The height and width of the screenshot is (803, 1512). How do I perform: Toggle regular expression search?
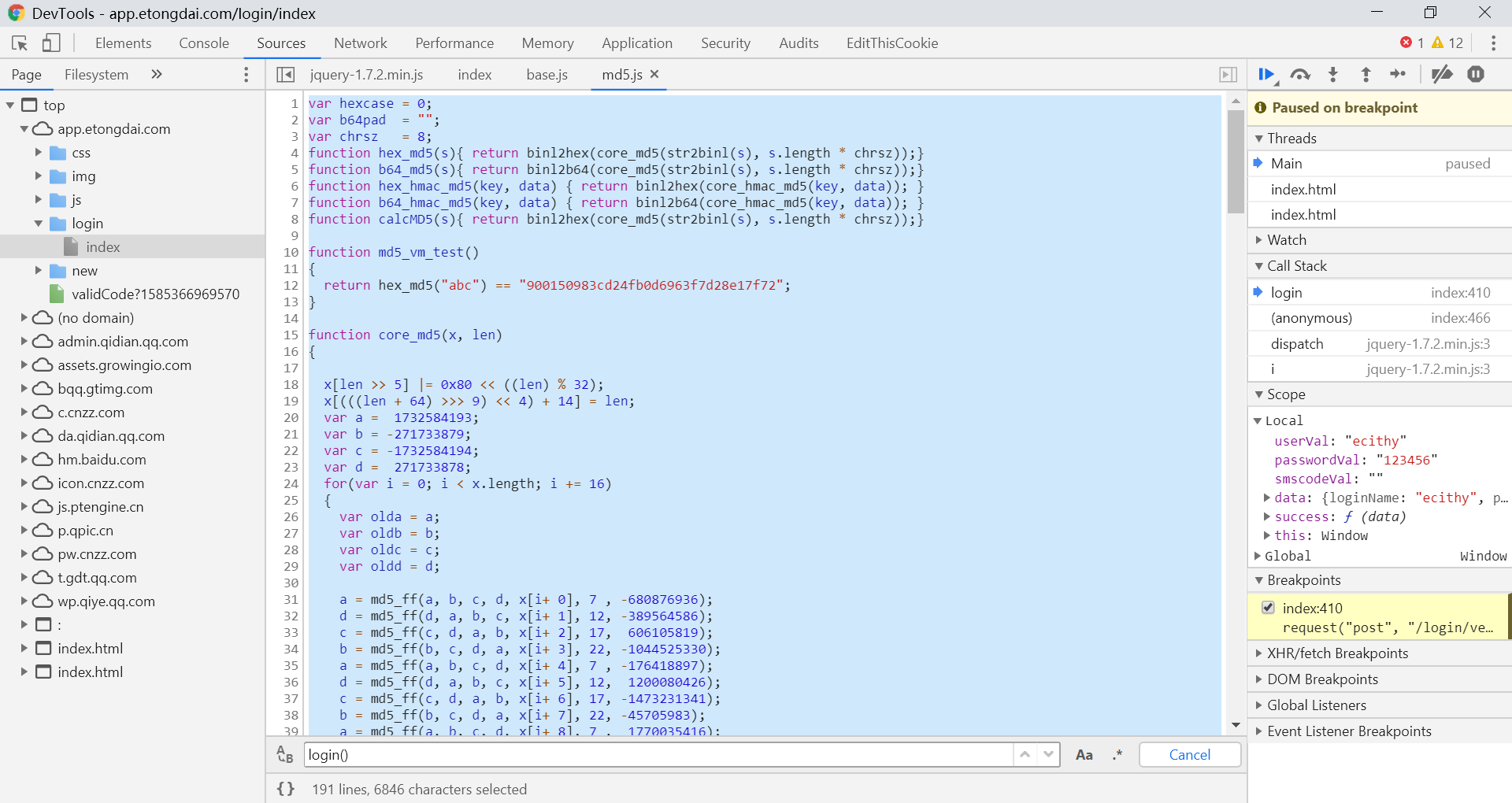pos(1117,754)
